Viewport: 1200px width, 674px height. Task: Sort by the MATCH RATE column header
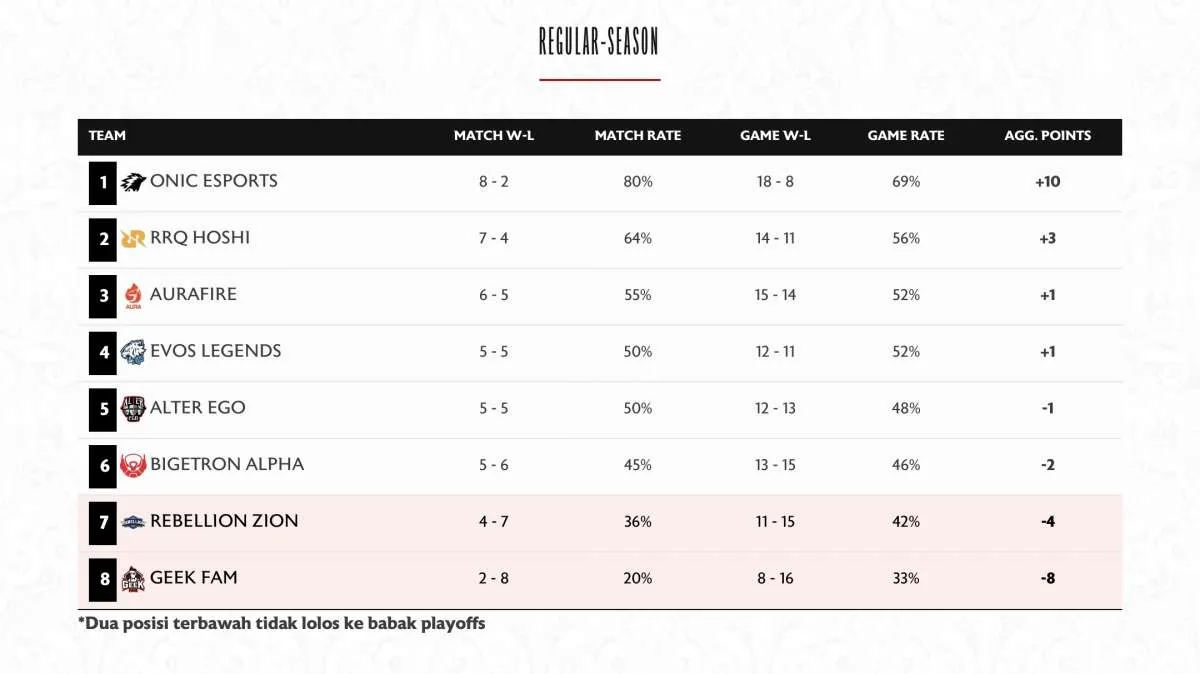coord(638,136)
